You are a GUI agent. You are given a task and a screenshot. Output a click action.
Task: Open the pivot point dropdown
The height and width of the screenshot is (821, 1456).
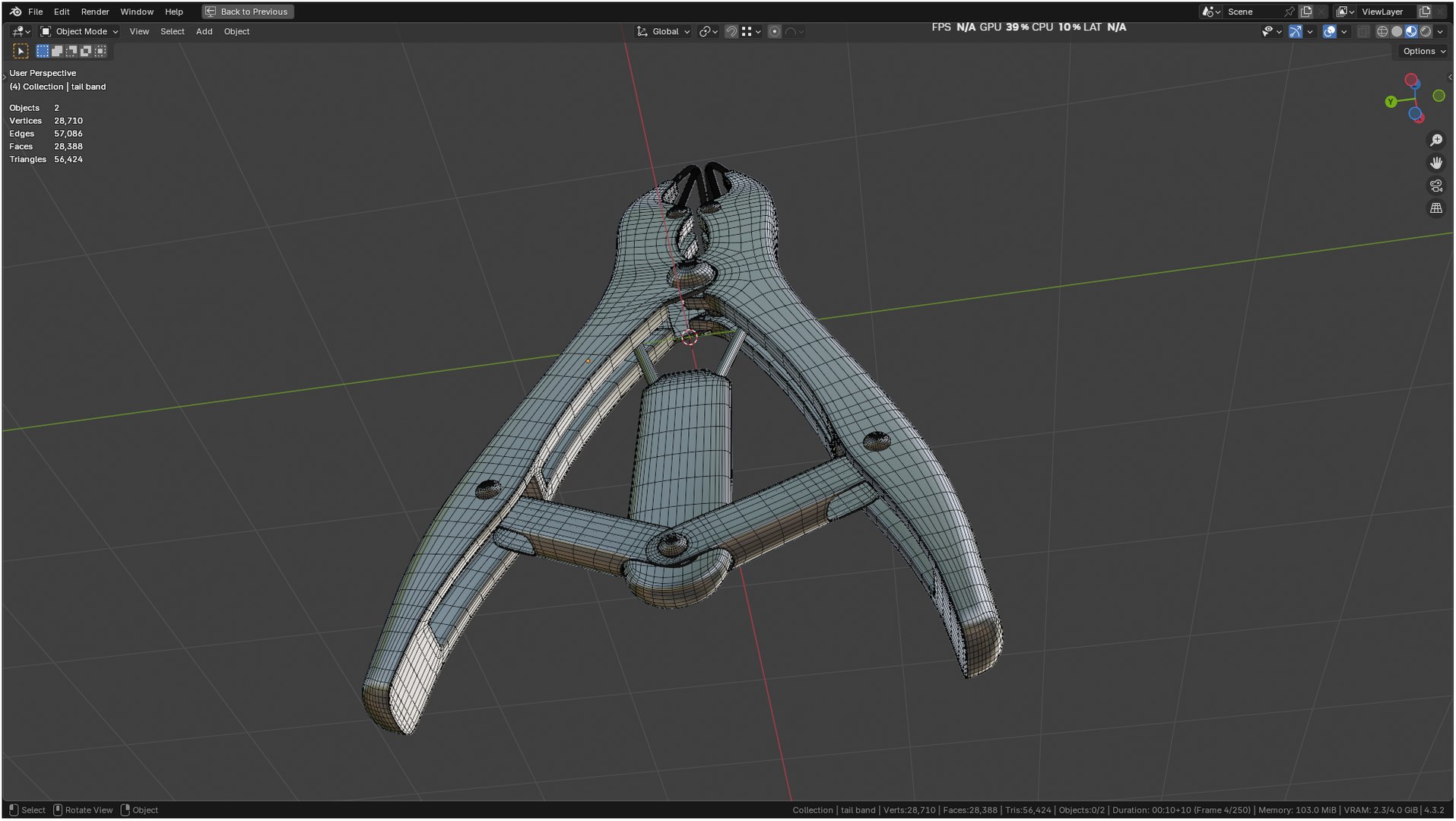(709, 31)
